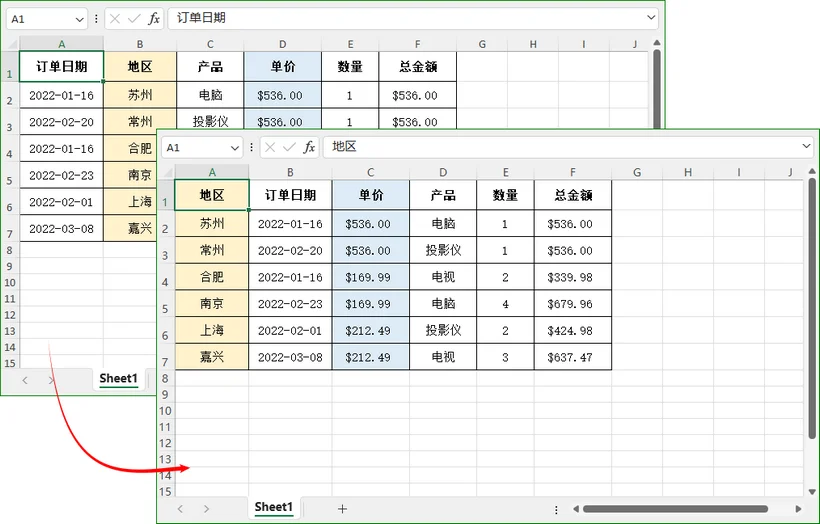Open the Name Box dropdown in front window

(235, 148)
